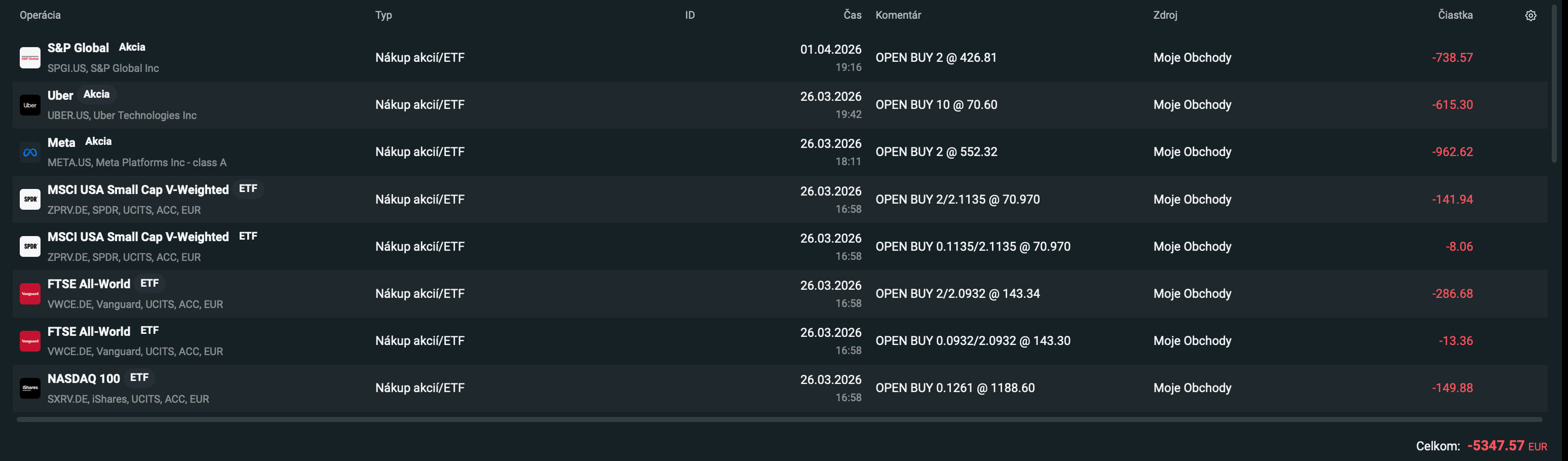Screen dimensions: 1568x461
Task: Click the Vanguard logo in the -286.68 row
Action: 30,293
